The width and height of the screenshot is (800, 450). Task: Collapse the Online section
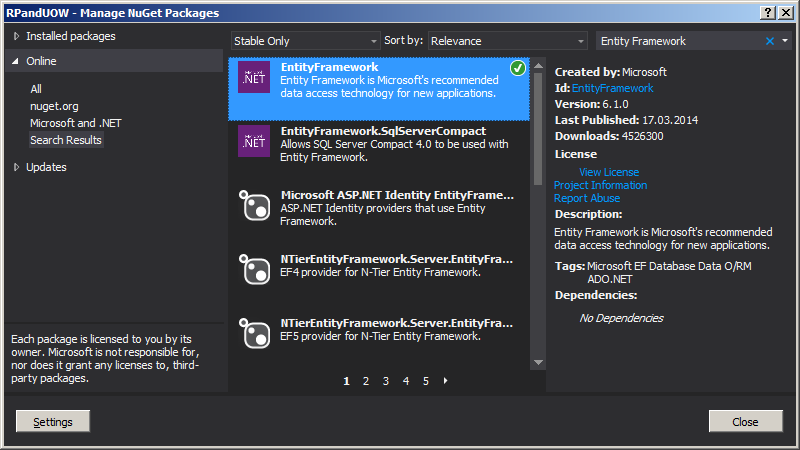pyautogui.click(x=17, y=62)
